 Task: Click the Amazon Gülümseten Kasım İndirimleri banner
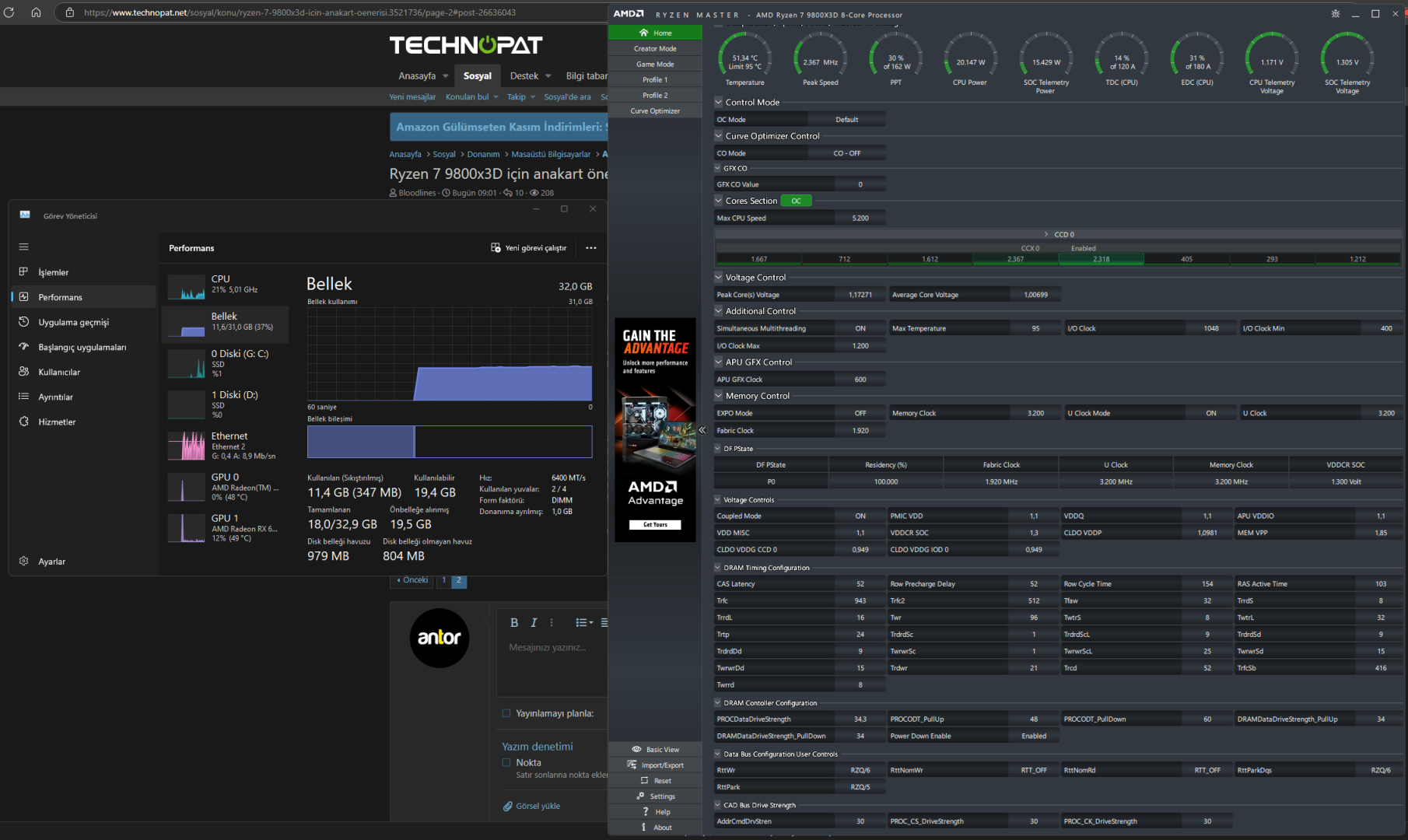pyautogui.click(x=499, y=127)
